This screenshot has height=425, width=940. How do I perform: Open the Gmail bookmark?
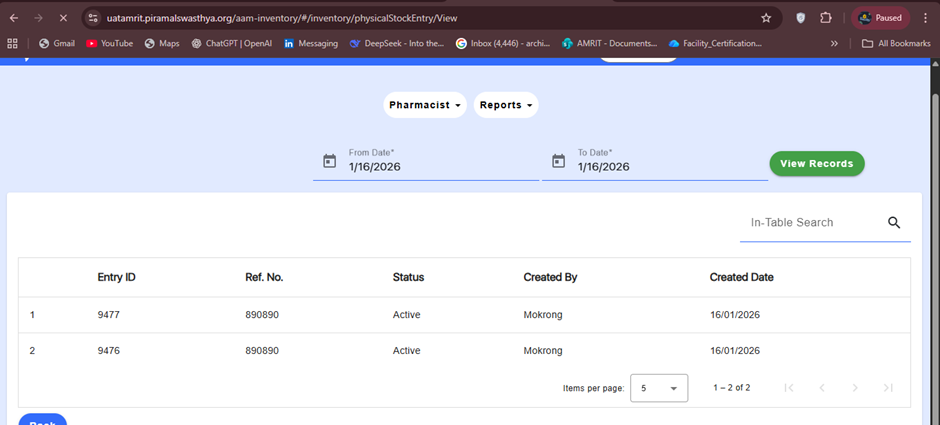point(56,43)
